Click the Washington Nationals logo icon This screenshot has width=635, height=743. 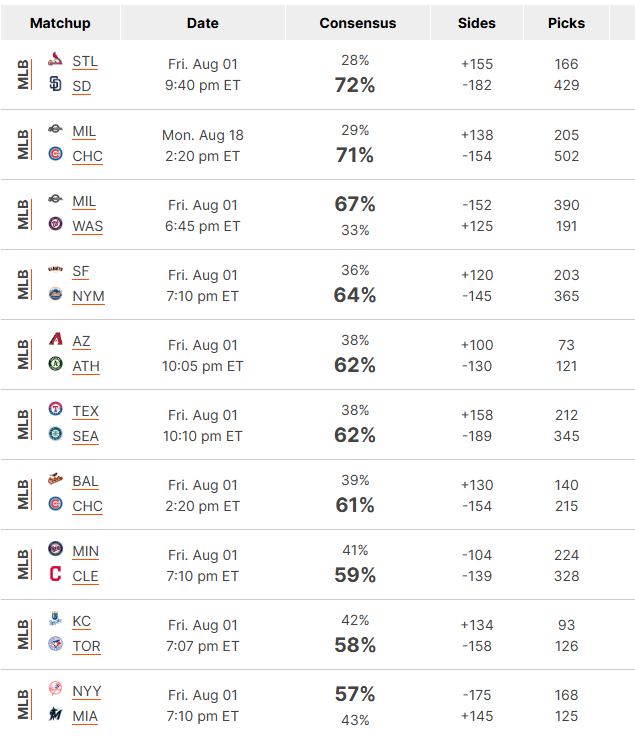55,224
